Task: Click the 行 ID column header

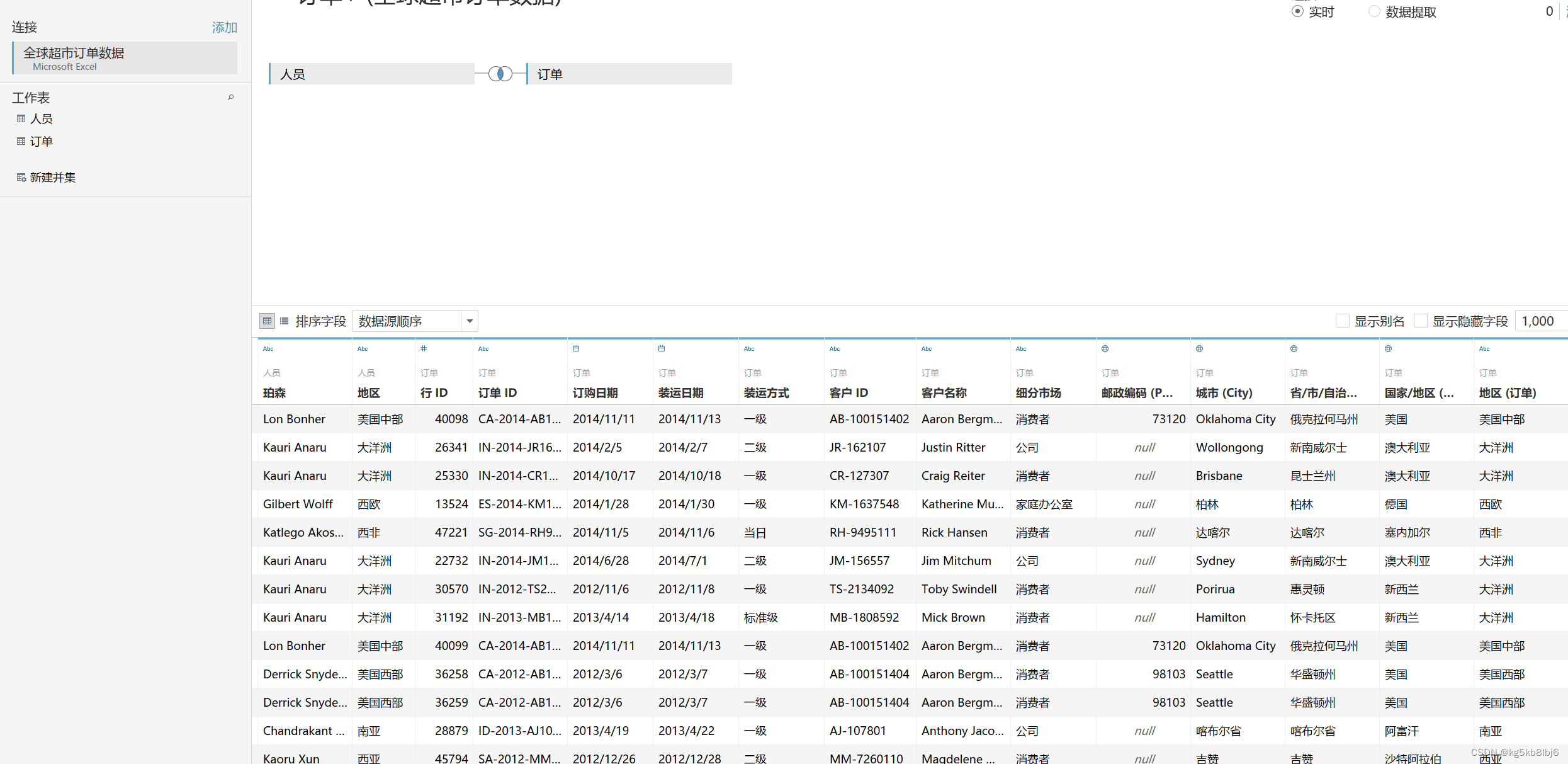Action: [x=434, y=393]
